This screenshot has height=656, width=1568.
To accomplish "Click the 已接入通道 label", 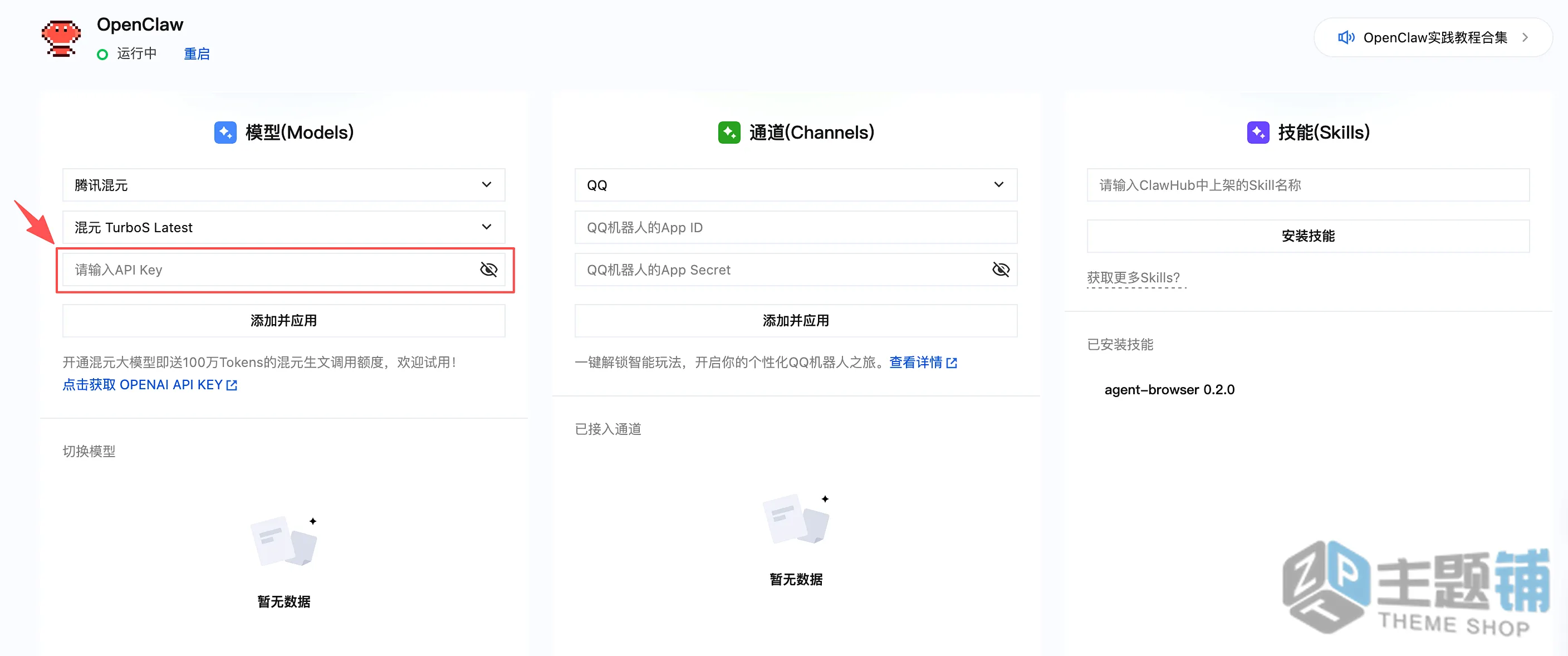I will coord(607,429).
